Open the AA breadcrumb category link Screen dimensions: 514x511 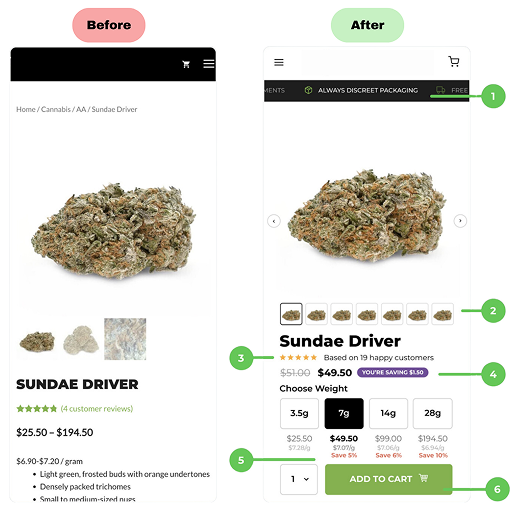(81, 109)
